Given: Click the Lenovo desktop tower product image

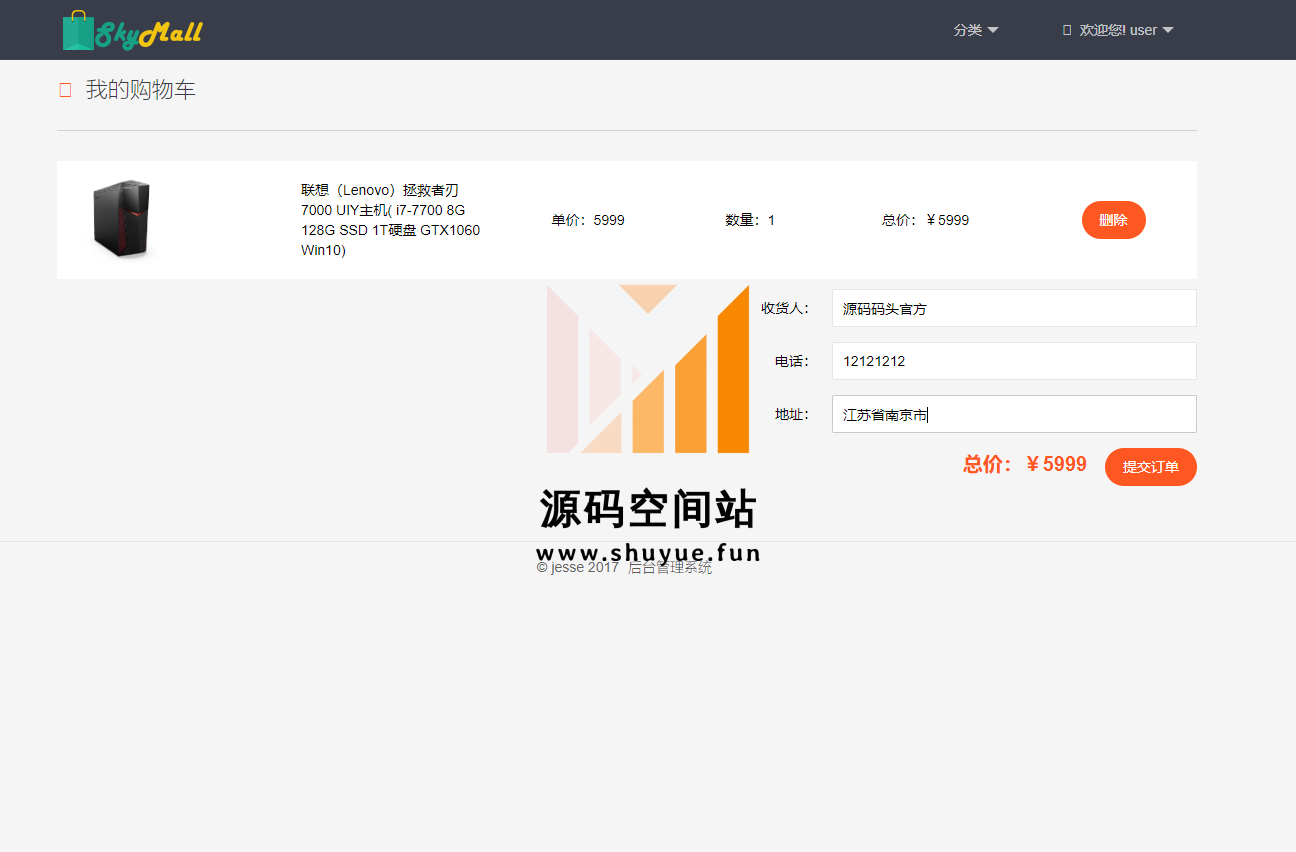Looking at the screenshot, I should [x=121, y=219].
